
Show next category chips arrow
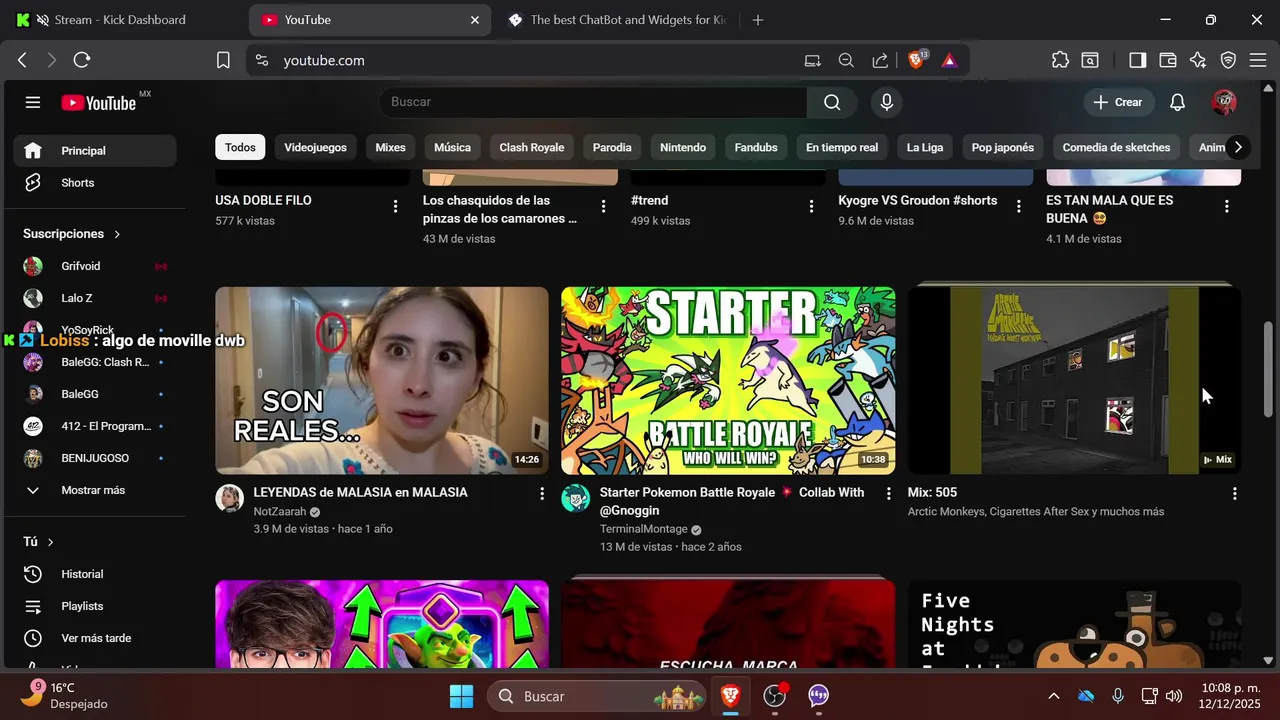tap(1238, 147)
